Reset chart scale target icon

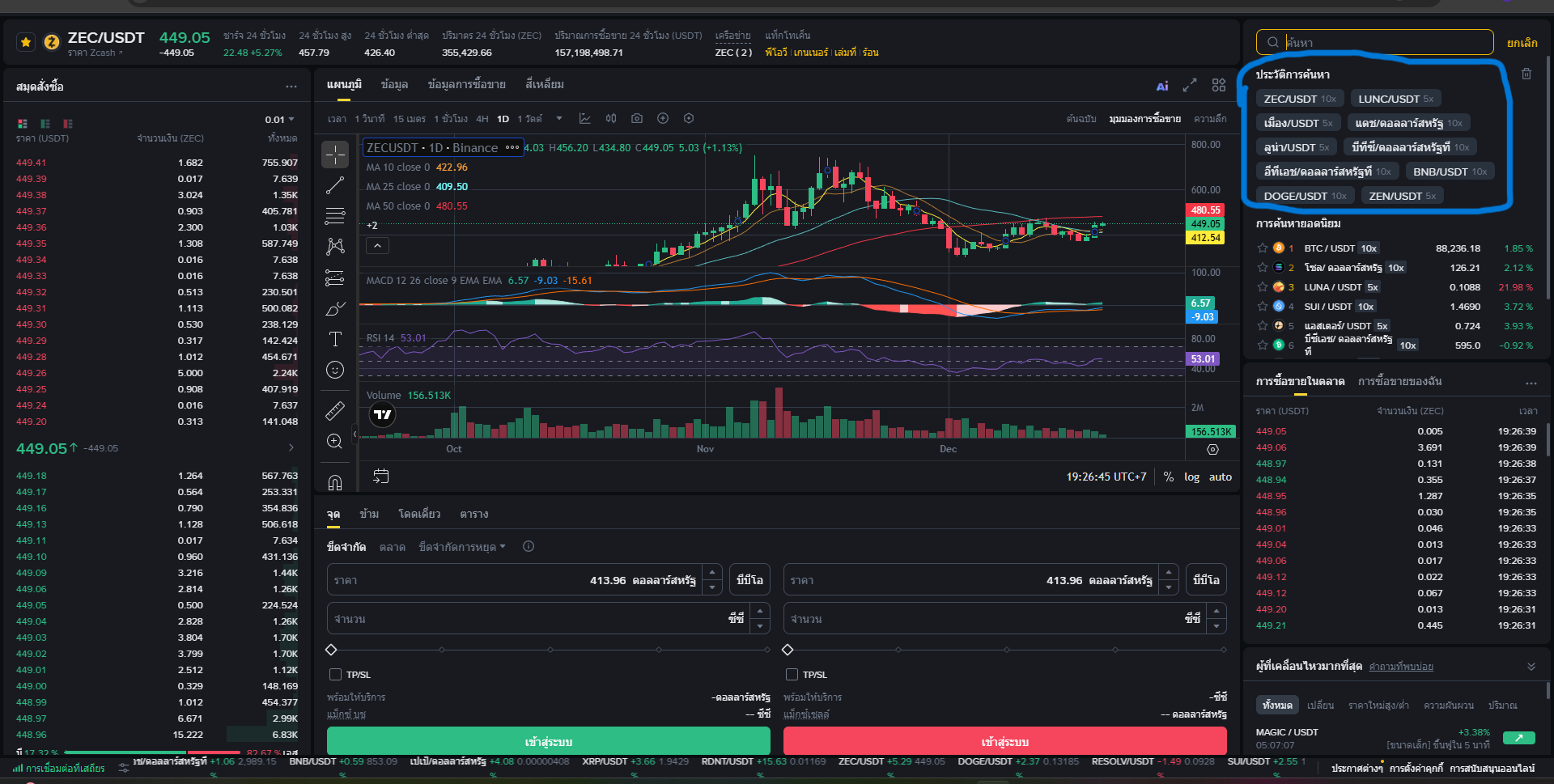click(x=1212, y=449)
